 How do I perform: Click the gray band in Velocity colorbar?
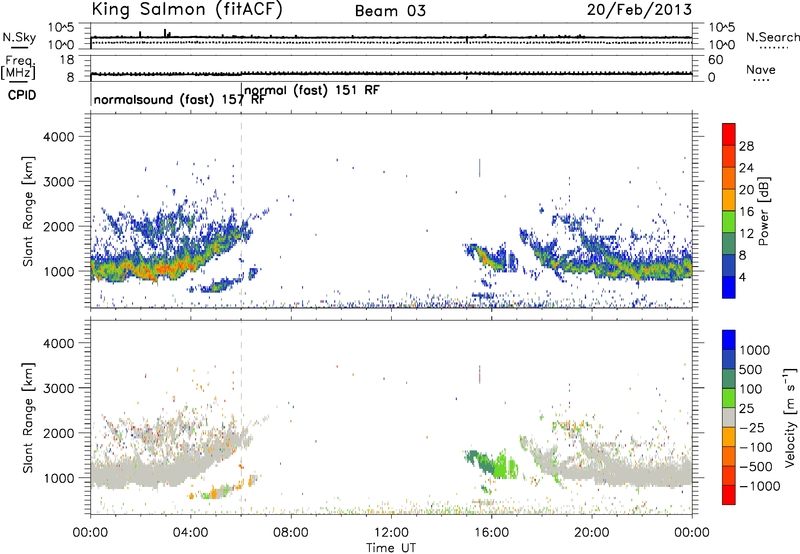point(729,417)
